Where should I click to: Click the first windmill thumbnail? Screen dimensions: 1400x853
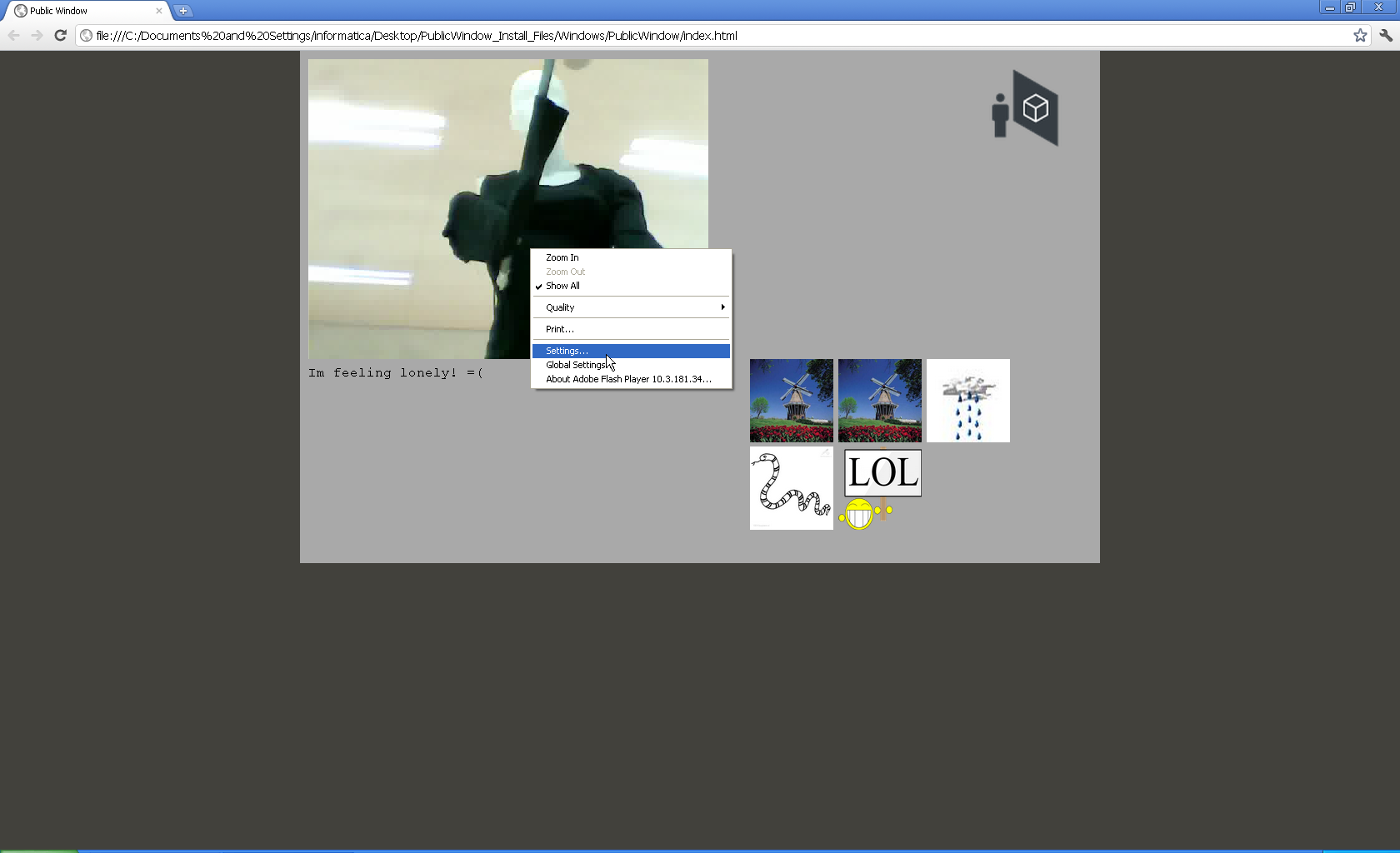792,401
